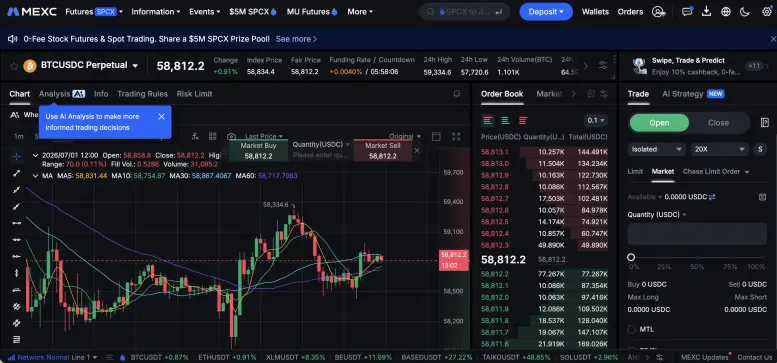Set quantity slider to 50% mark
This screenshot has height=363, width=777.
(x=697, y=257)
